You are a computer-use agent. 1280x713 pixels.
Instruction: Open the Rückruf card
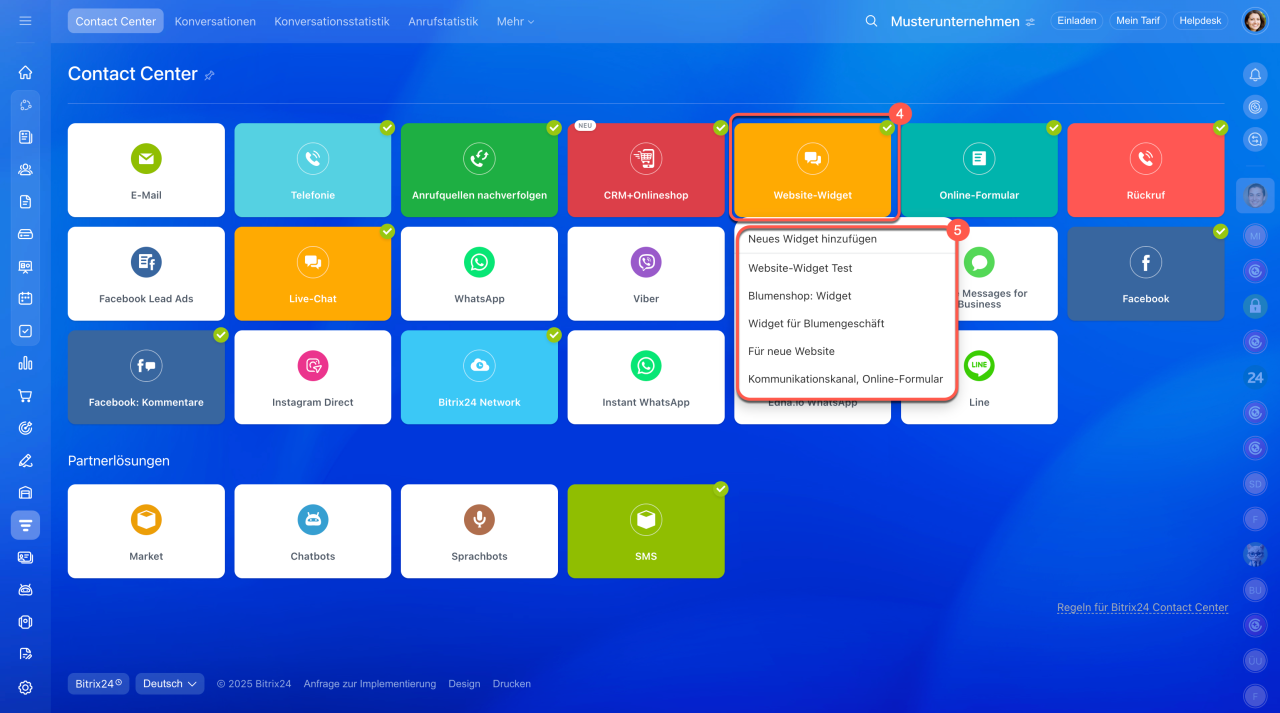click(1146, 170)
